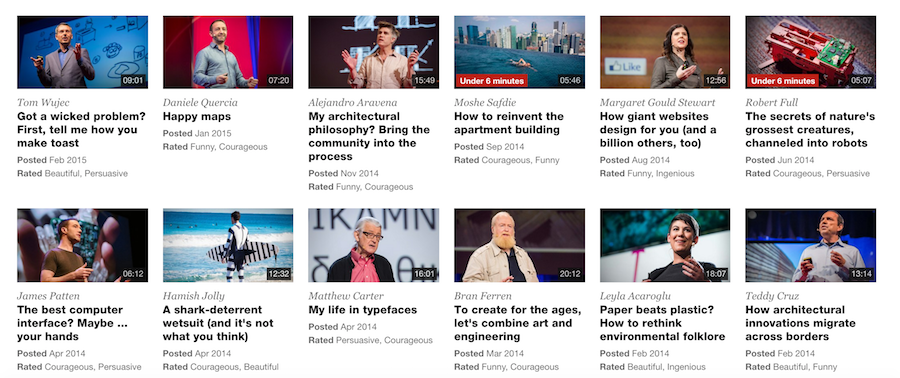Open Bran Ferren talk thumbnail
900x378 pixels.
pyautogui.click(x=519, y=245)
